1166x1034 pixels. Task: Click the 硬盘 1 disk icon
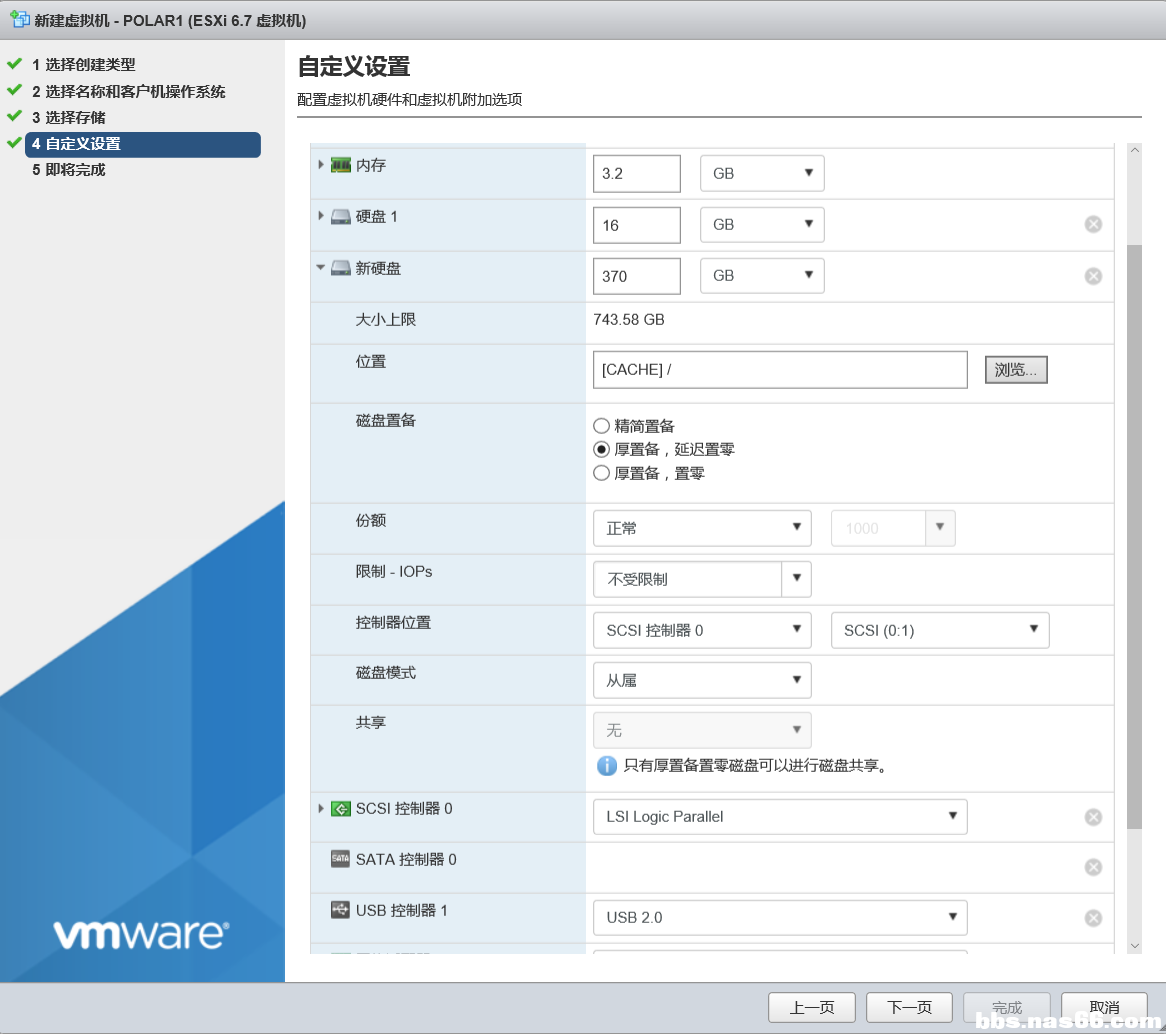[x=341, y=217]
